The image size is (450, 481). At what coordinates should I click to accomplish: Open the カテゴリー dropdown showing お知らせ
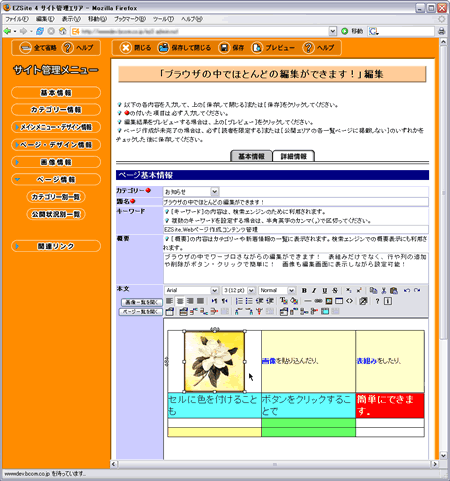pos(191,192)
